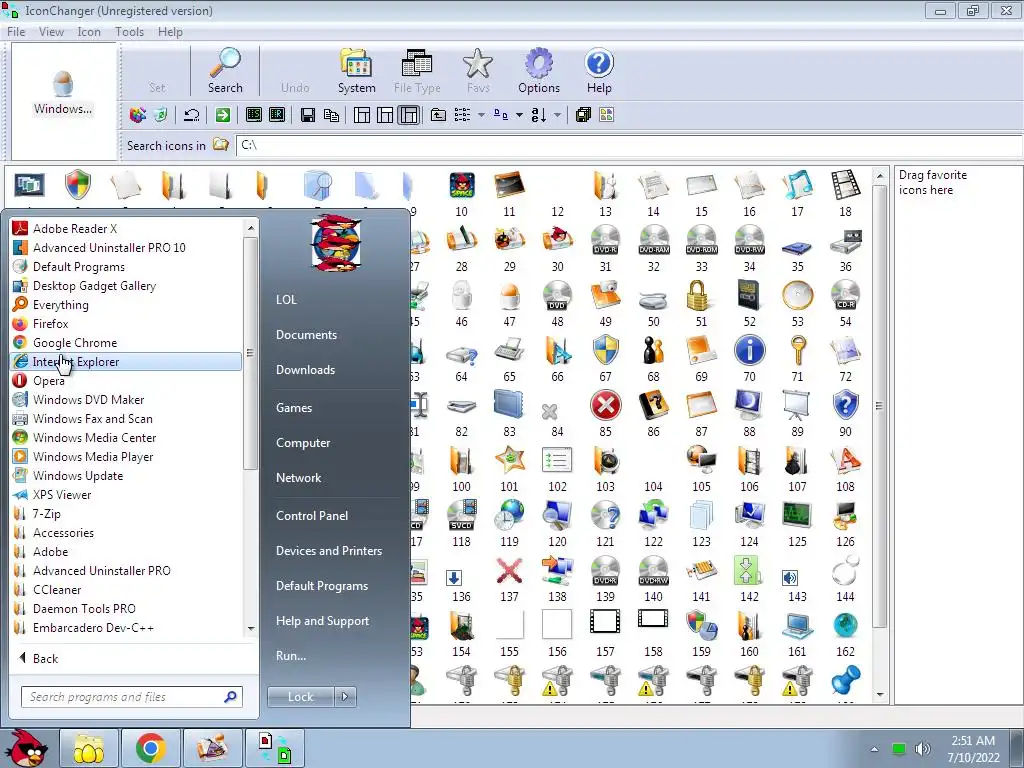
Task: Click the colorful cube icon in small toolbar
Action: (x=138, y=115)
